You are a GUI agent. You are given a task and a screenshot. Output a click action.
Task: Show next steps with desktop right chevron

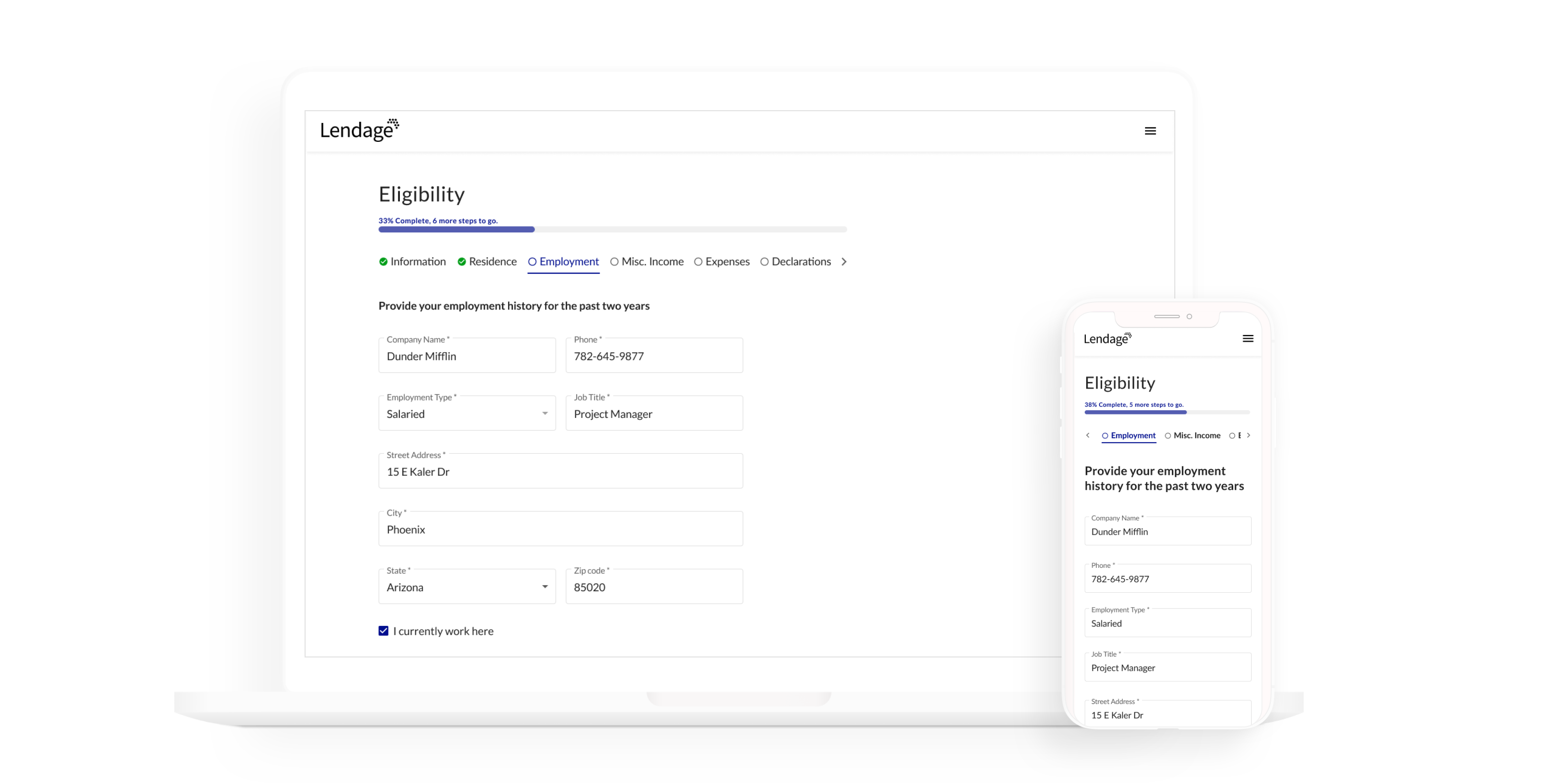click(844, 262)
